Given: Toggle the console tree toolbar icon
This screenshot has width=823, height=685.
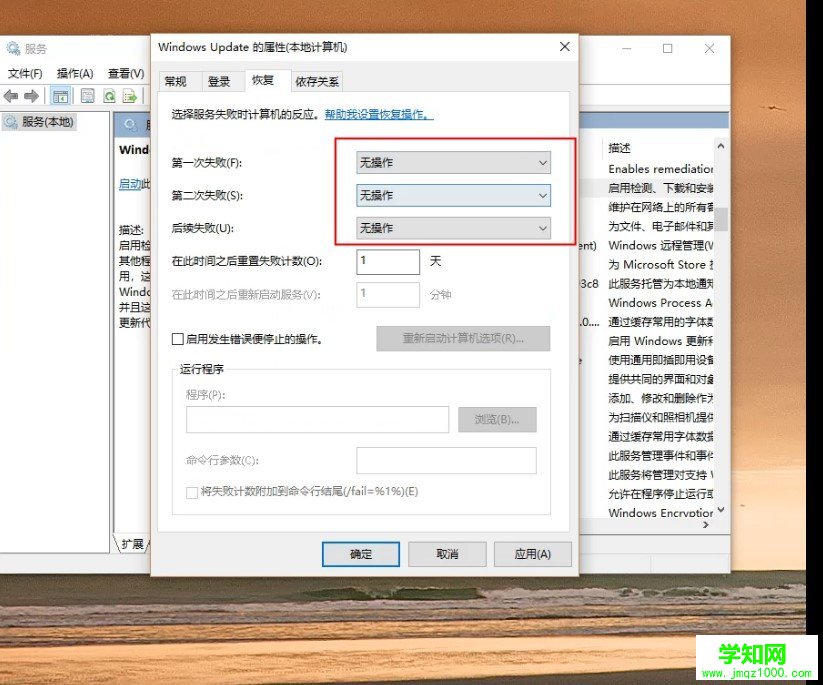Looking at the screenshot, I should (60, 96).
